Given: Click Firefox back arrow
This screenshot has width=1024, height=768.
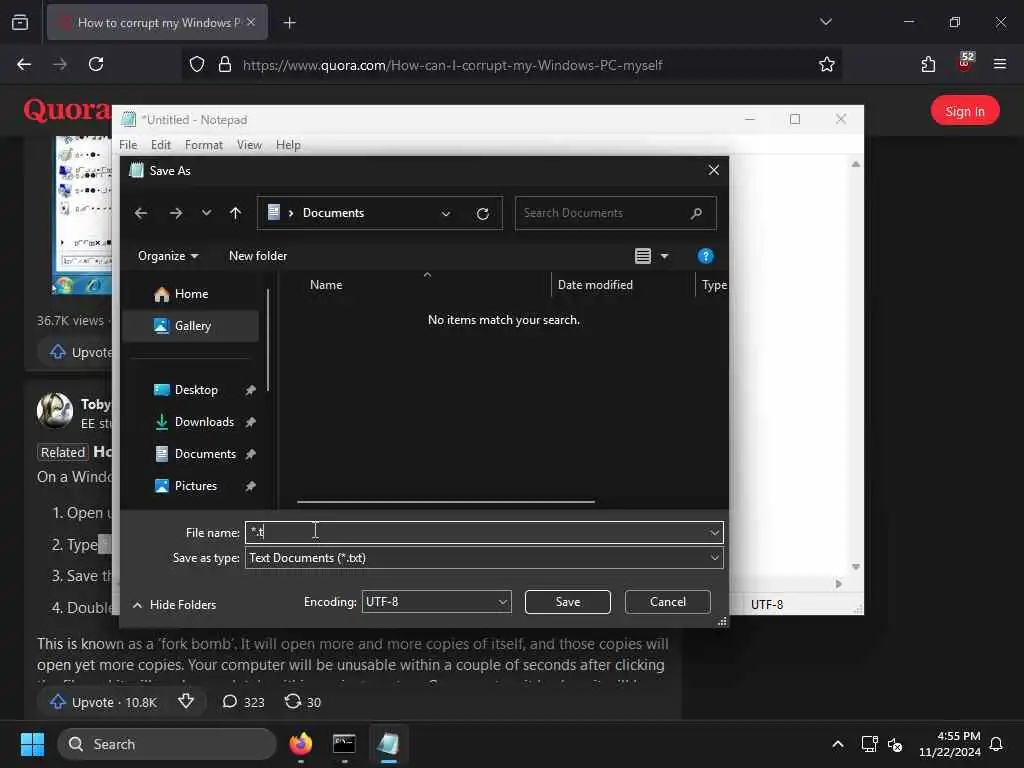Looking at the screenshot, I should pyautogui.click(x=24, y=64).
